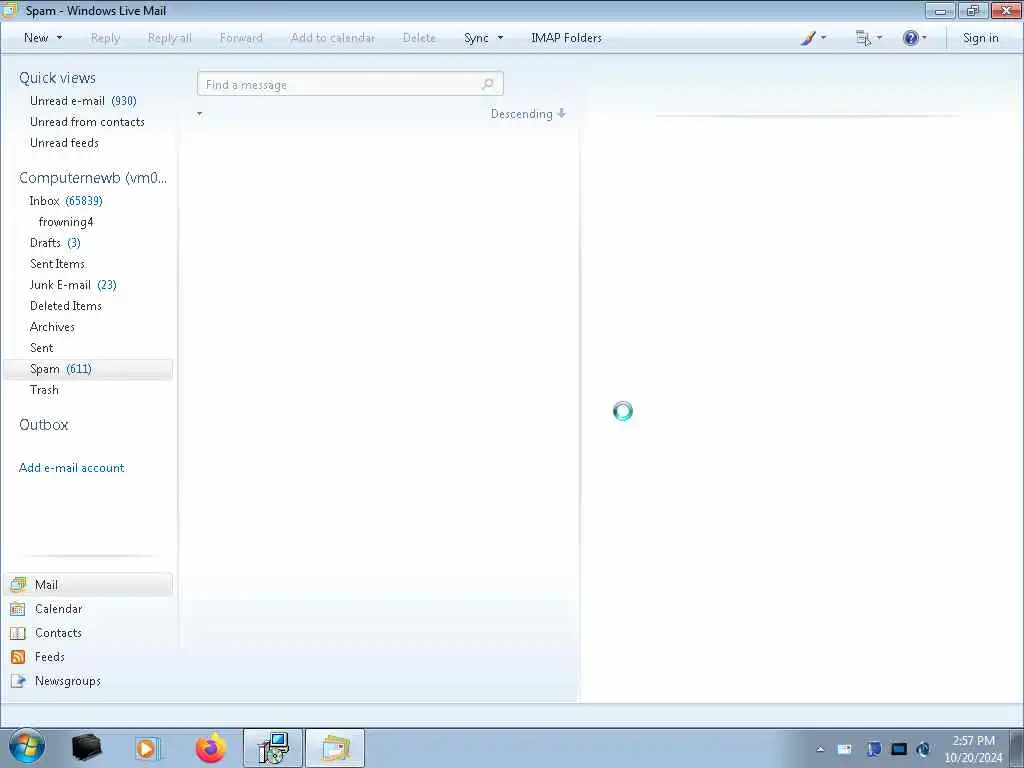
Task: Click the network monitor tray icon
Action: tap(899, 750)
